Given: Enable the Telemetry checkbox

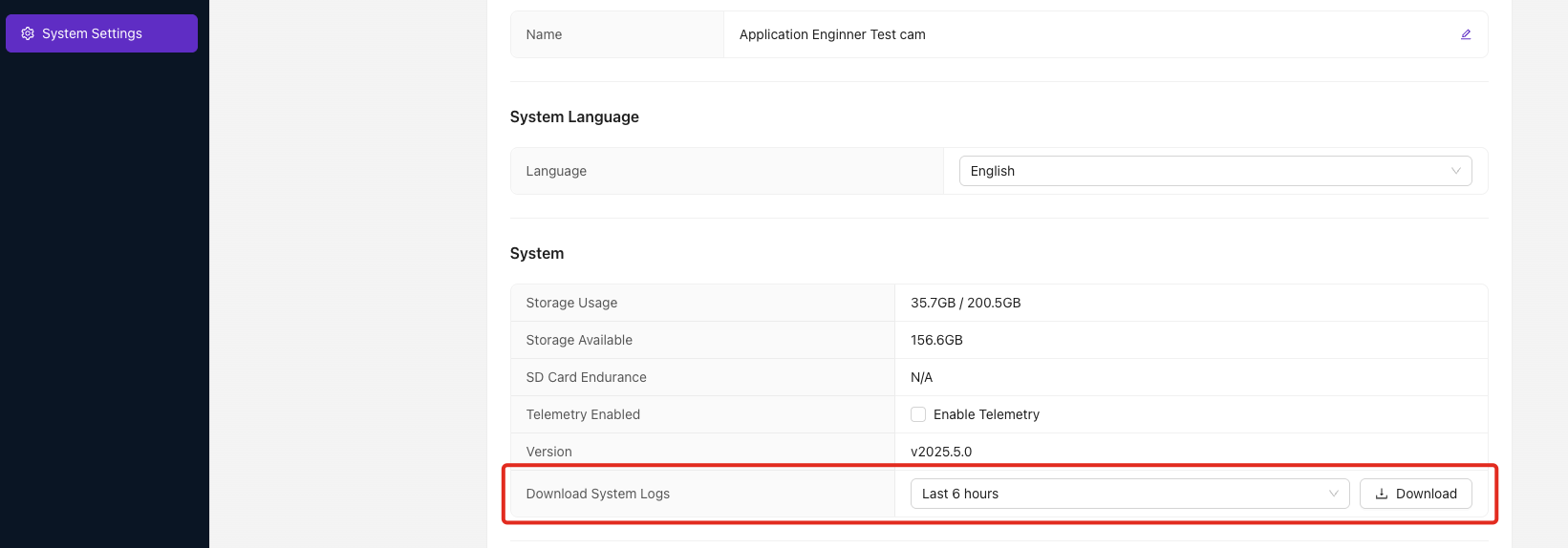Looking at the screenshot, I should point(918,414).
